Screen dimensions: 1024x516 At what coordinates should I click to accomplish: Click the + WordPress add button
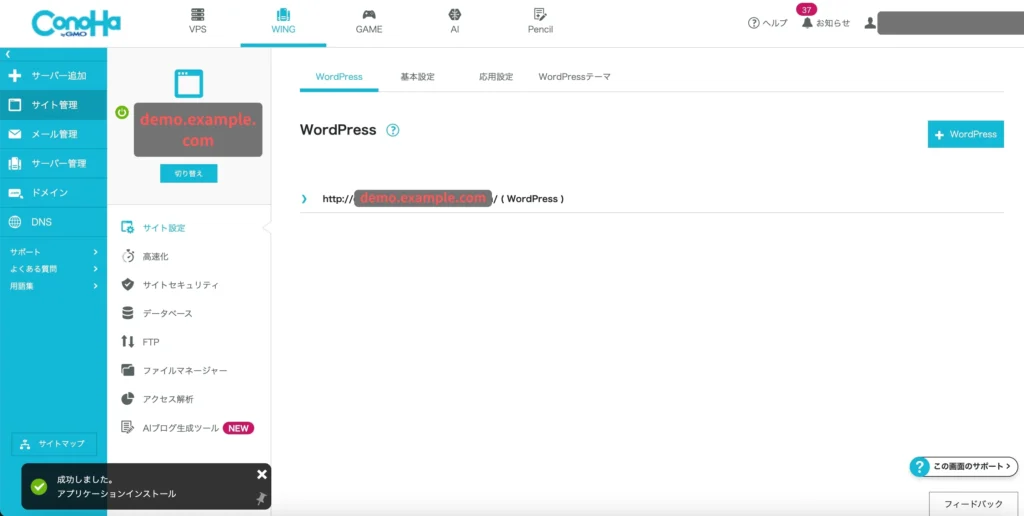pyautogui.click(x=965, y=134)
